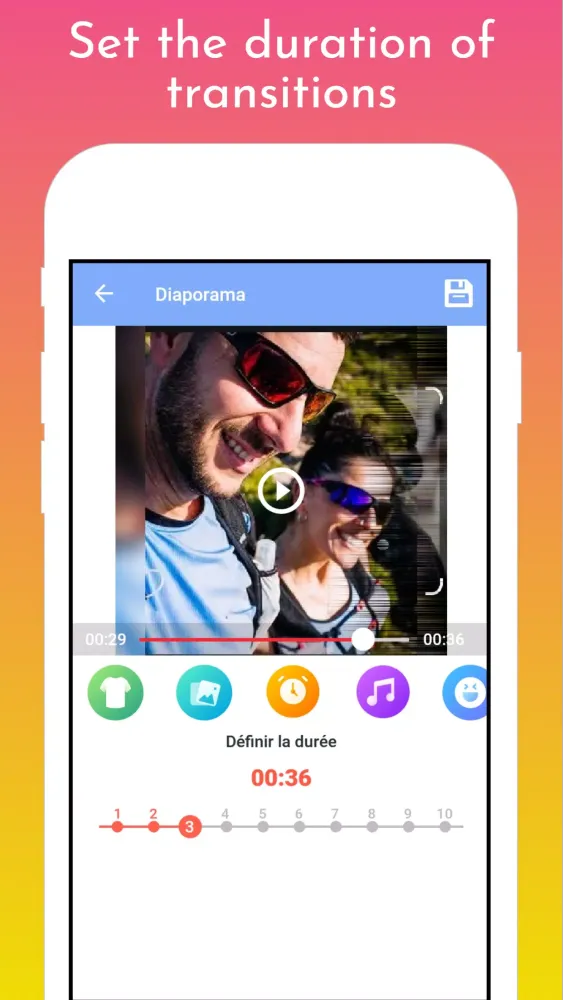Click the Diaporama title text
563x1000 pixels.
click(x=200, y=295)
